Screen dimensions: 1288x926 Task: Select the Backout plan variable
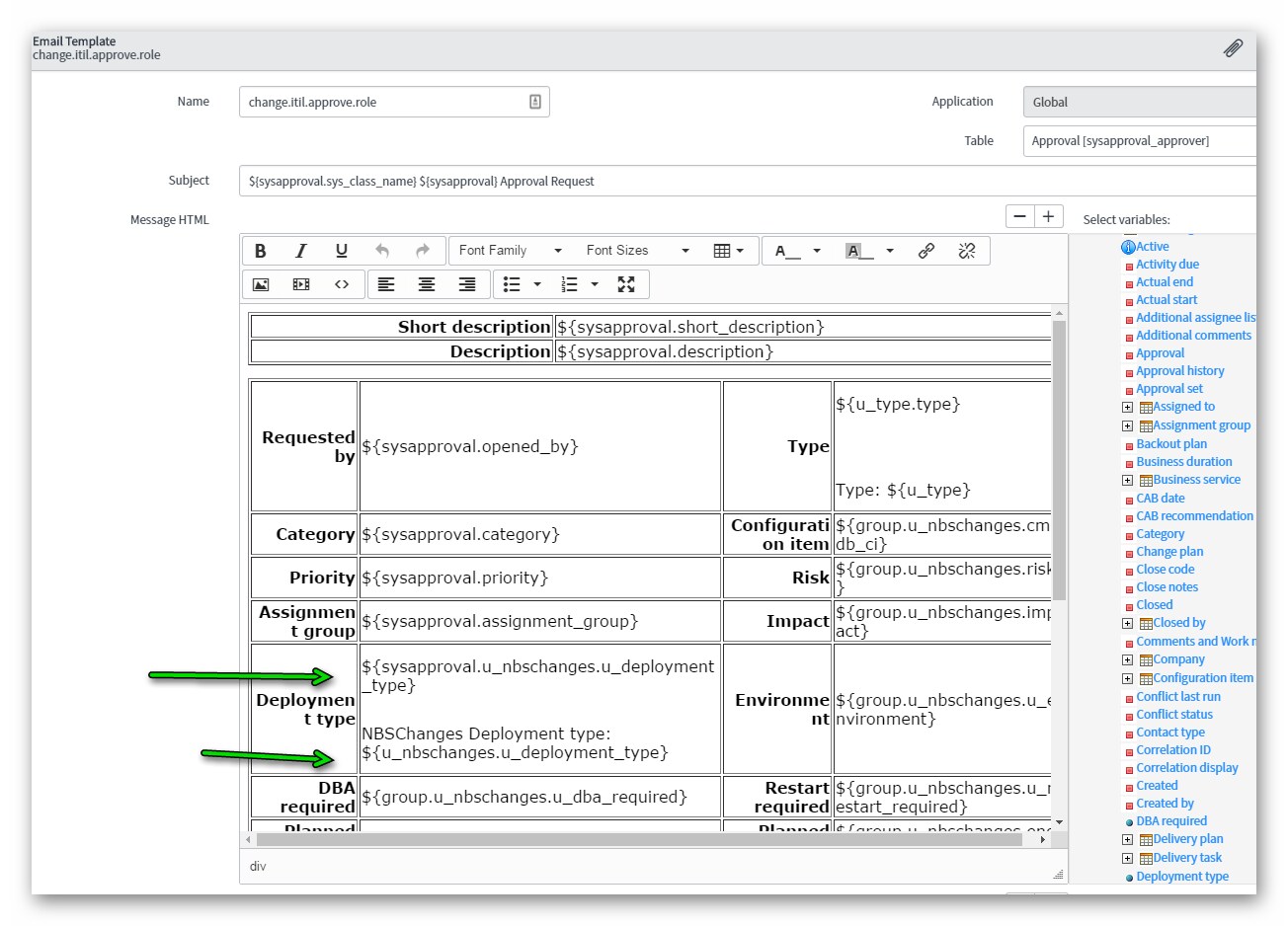pos(1171,444)
